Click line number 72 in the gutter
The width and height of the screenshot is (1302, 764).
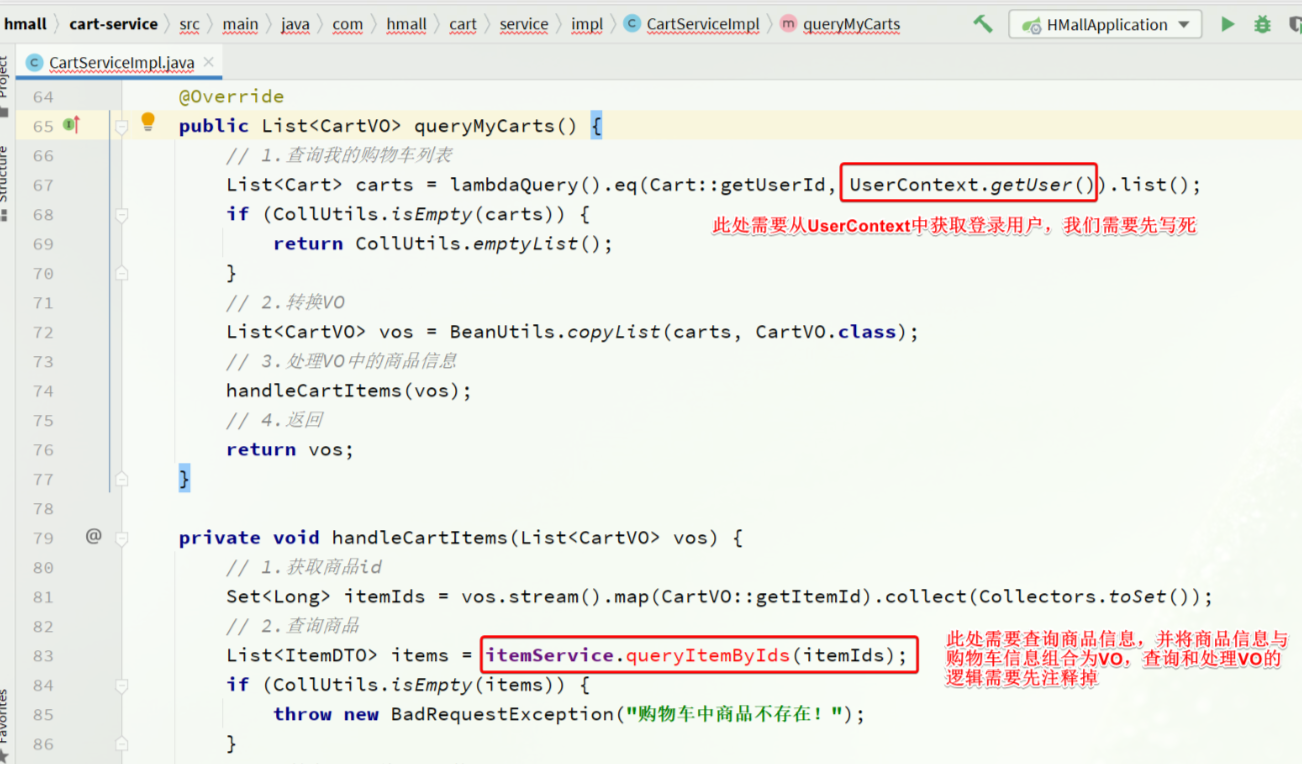pos(43,332)
